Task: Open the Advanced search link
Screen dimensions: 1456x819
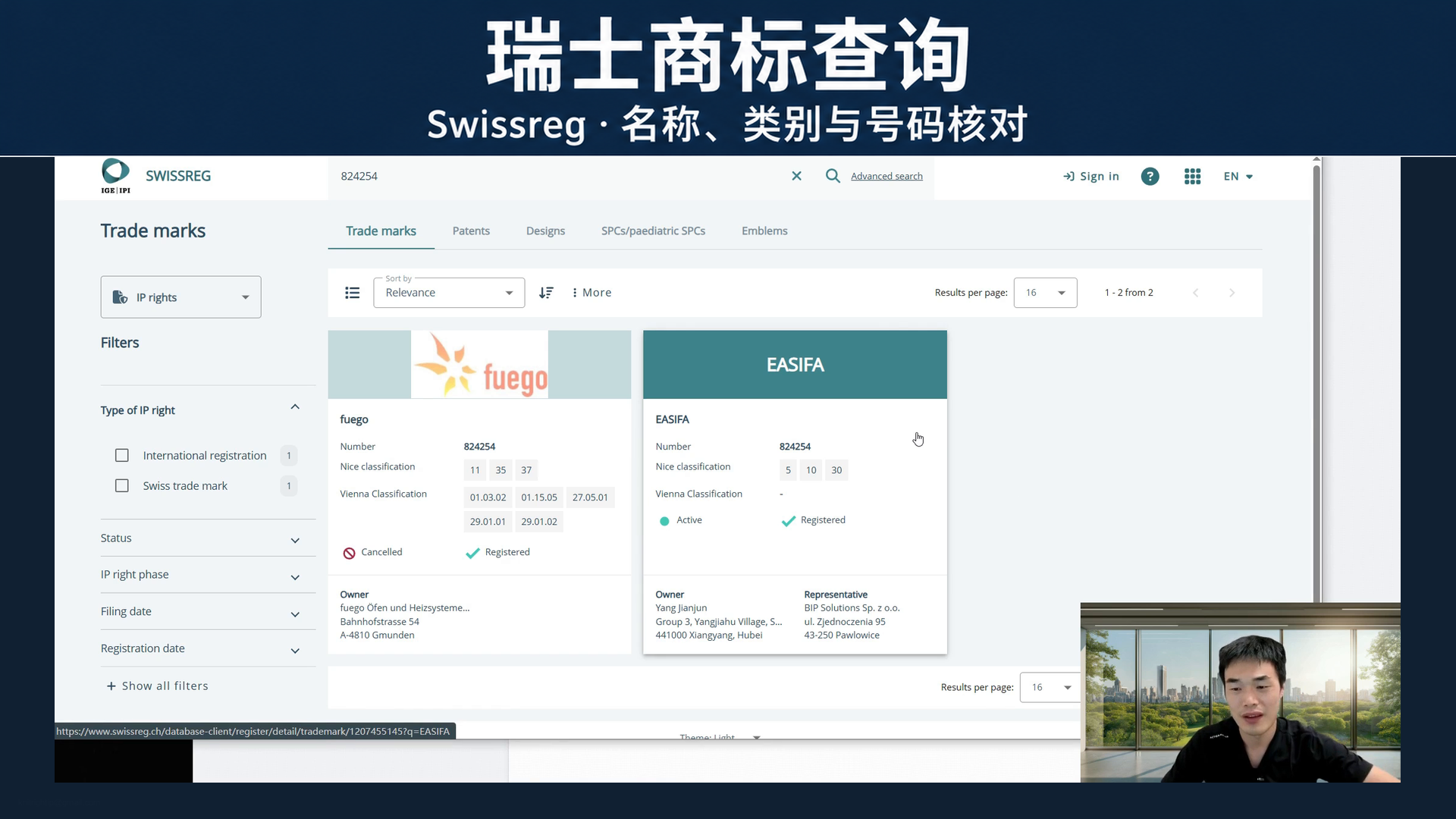Action: 886,176
